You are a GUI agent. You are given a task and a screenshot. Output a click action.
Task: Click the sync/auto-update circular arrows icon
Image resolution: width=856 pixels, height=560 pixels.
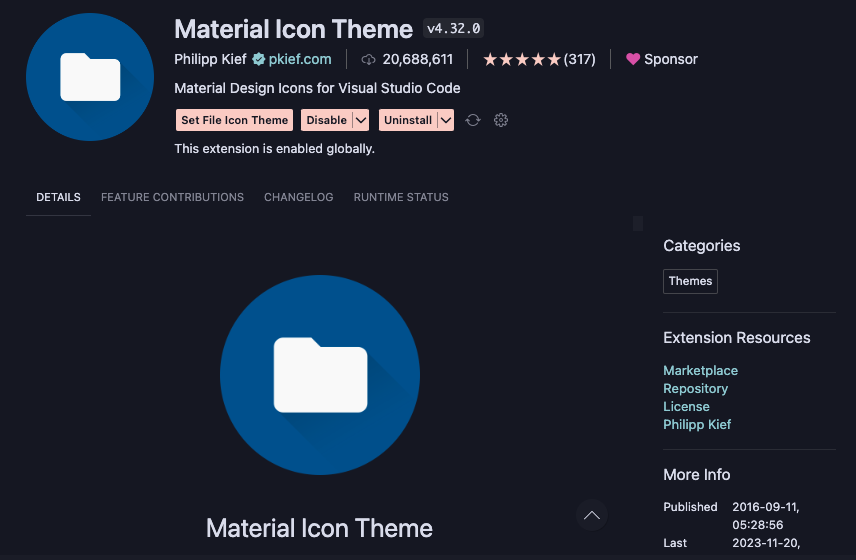(473, 120)
